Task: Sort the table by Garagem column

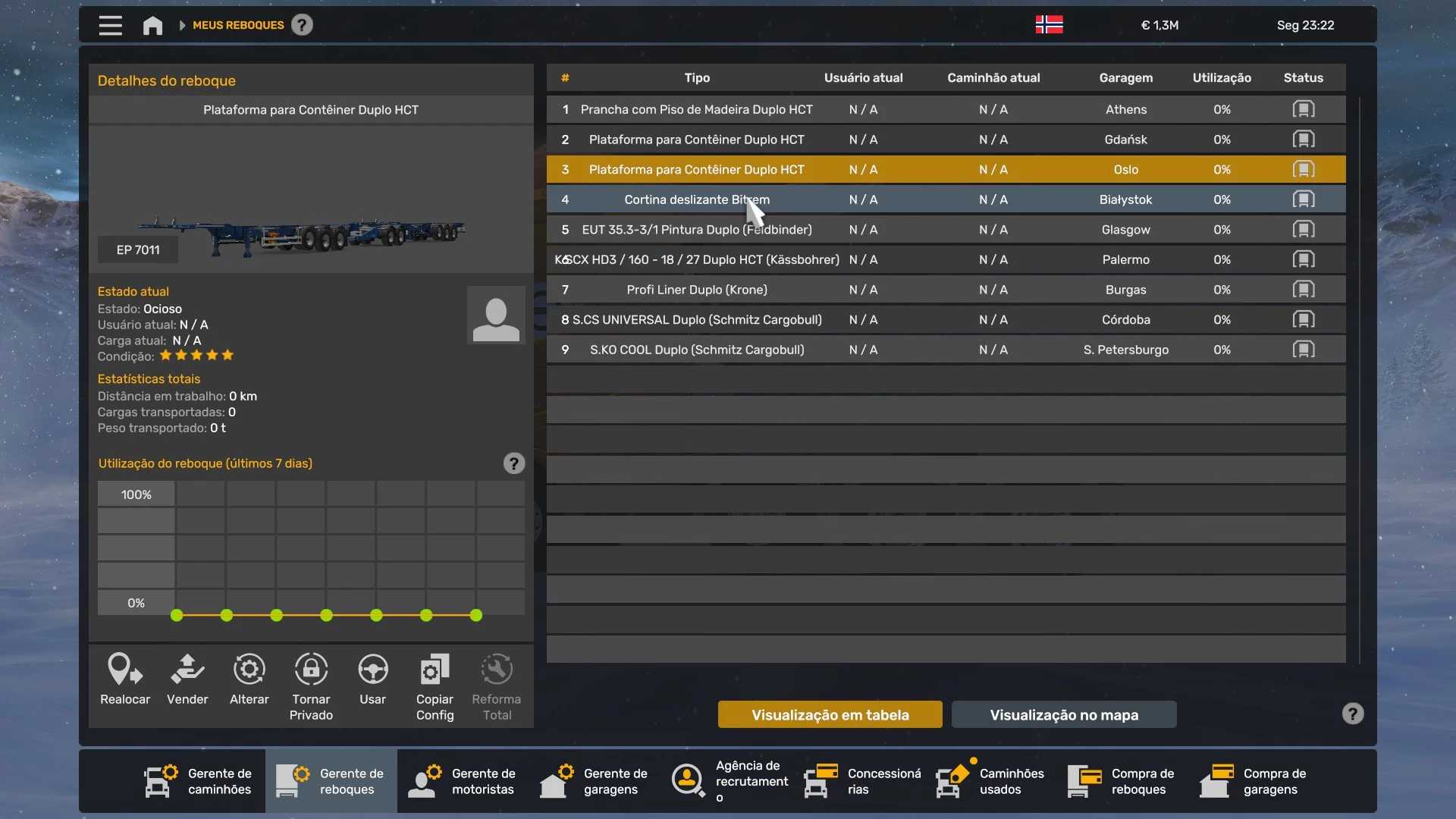Action: click(x=1125, y=77)
